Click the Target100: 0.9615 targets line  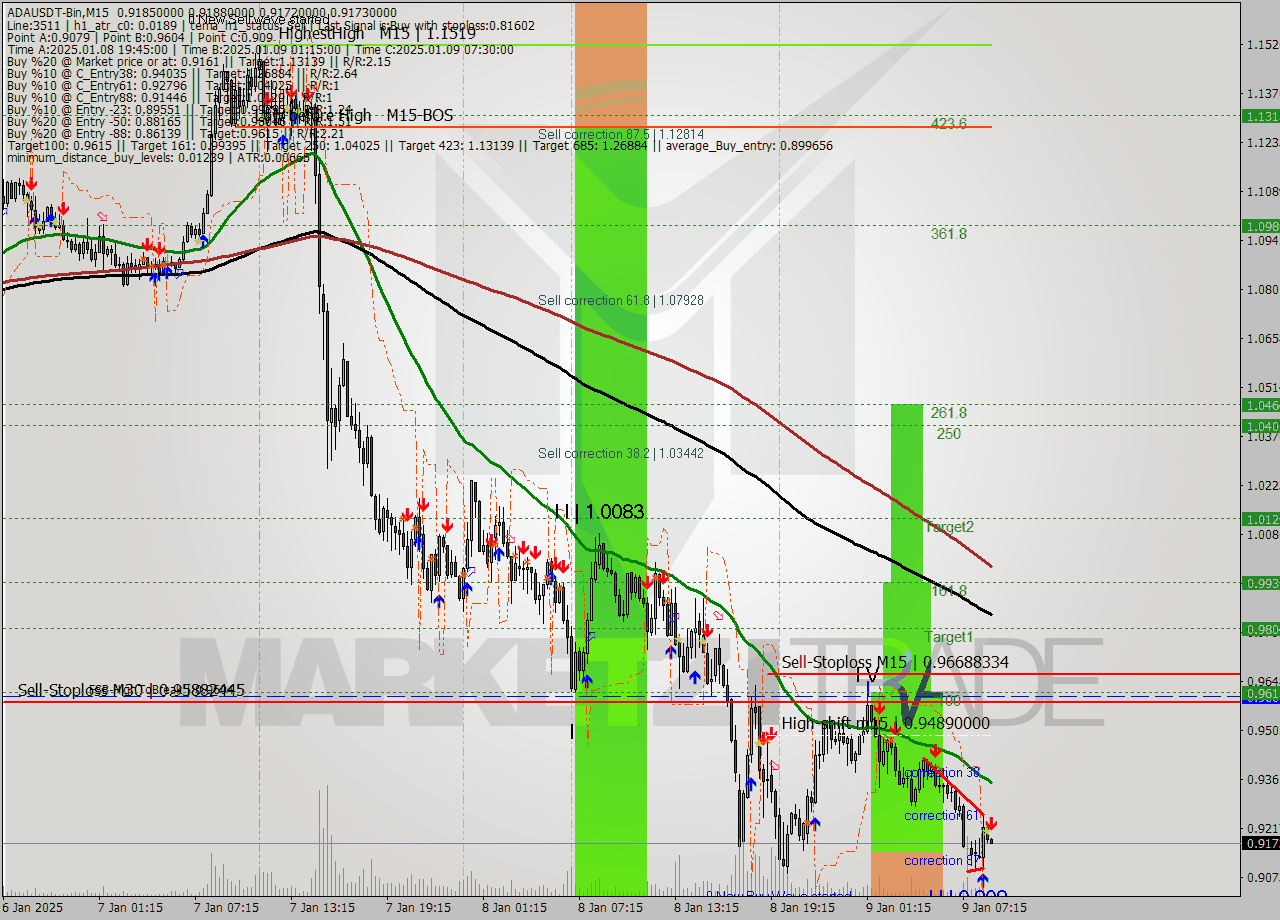pyautogui.click(x=420, y=146)
